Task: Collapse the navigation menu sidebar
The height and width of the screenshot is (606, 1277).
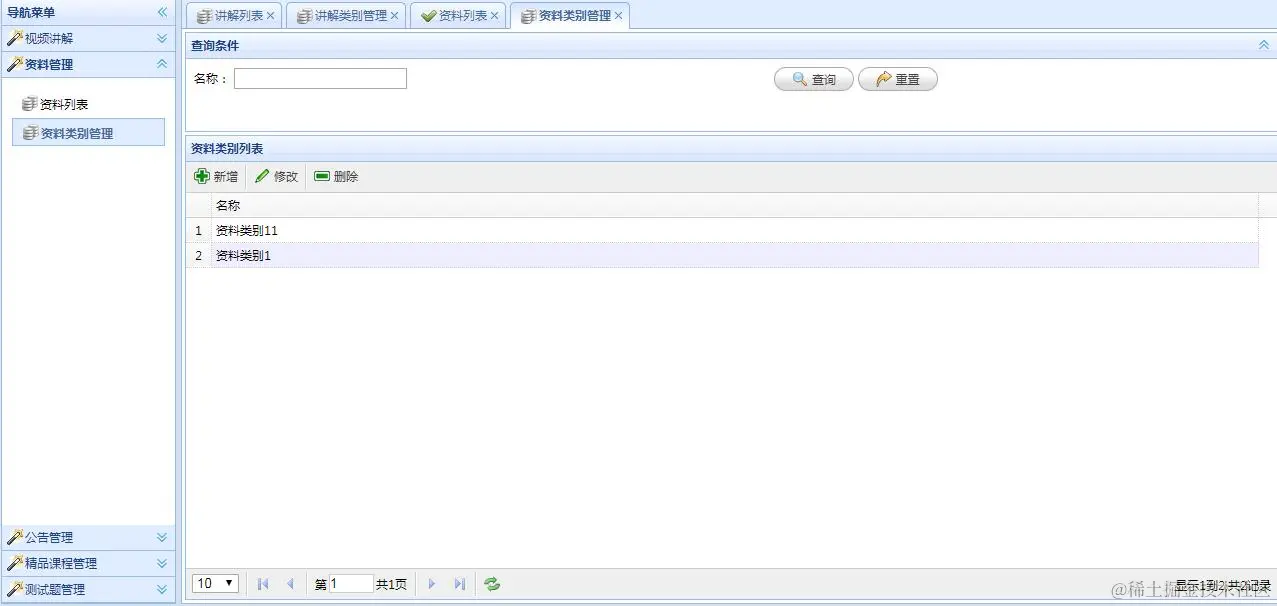Action: point(162,13)
